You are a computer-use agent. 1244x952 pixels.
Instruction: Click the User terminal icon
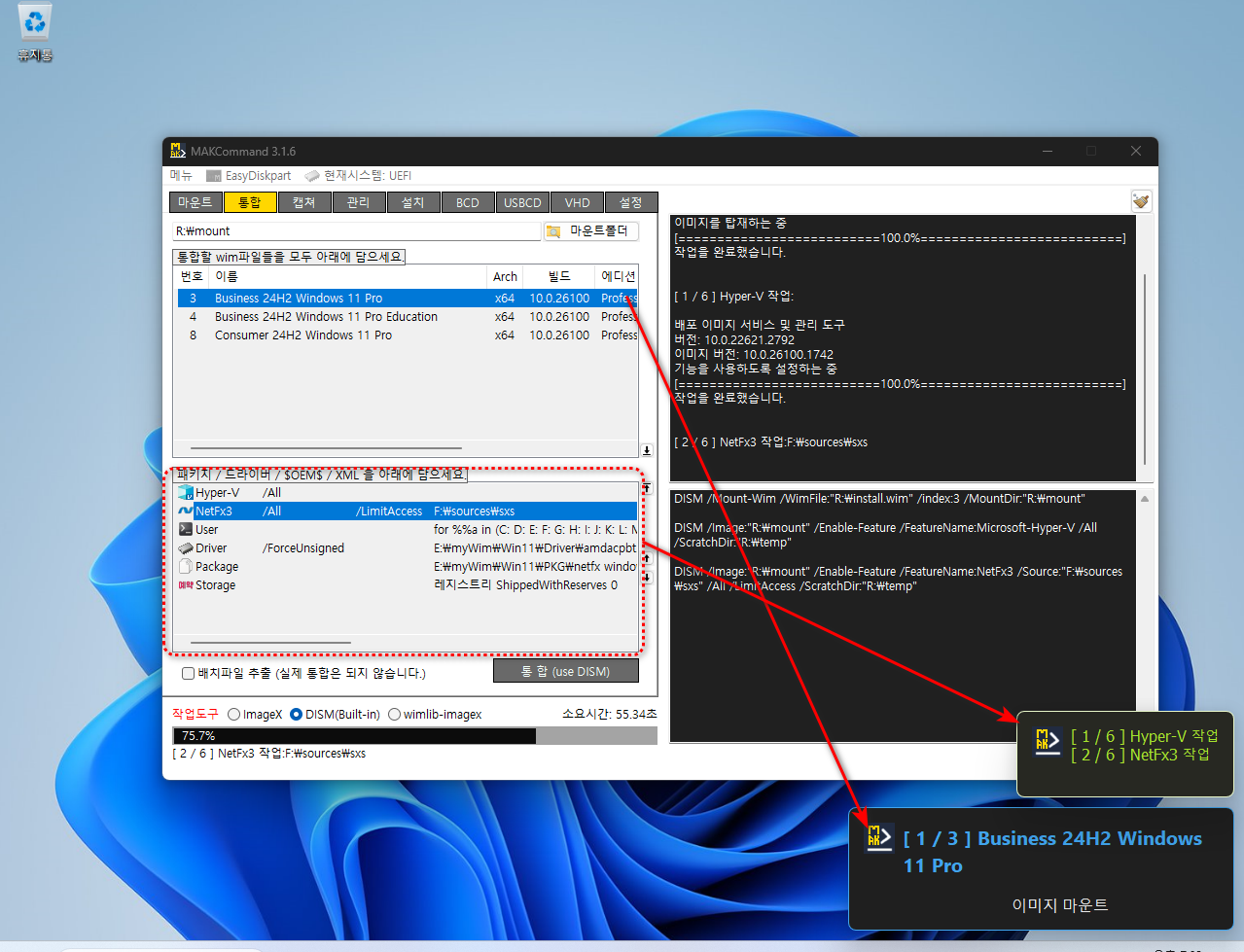pyautogui.click(x=185, y=530)
